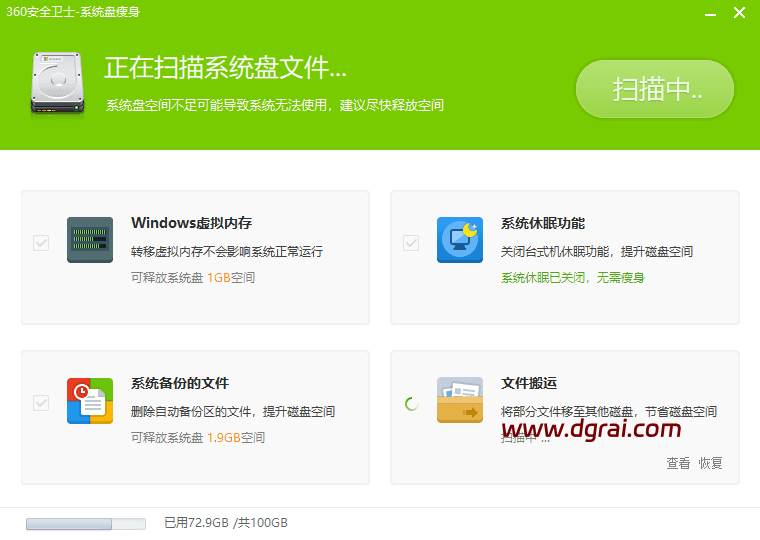The image size is (760, 540).
Task: Click the 已用72.9GB /共100GB status text
Action: tap(226, 523)
